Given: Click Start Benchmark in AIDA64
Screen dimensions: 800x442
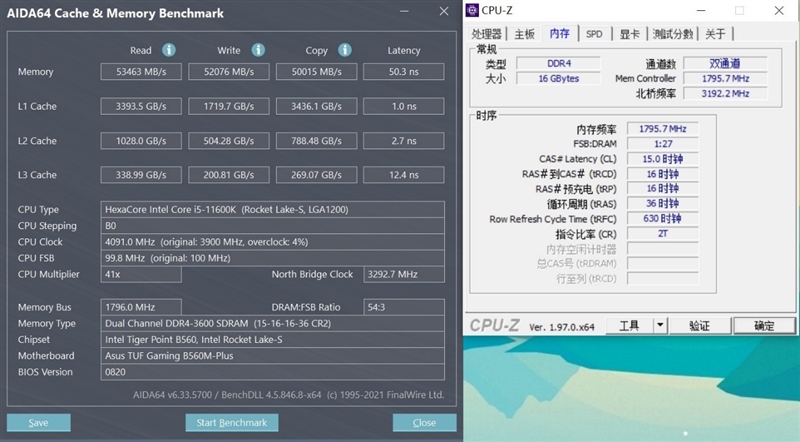Looking at the screenshot, I should [x=232, y=423].
